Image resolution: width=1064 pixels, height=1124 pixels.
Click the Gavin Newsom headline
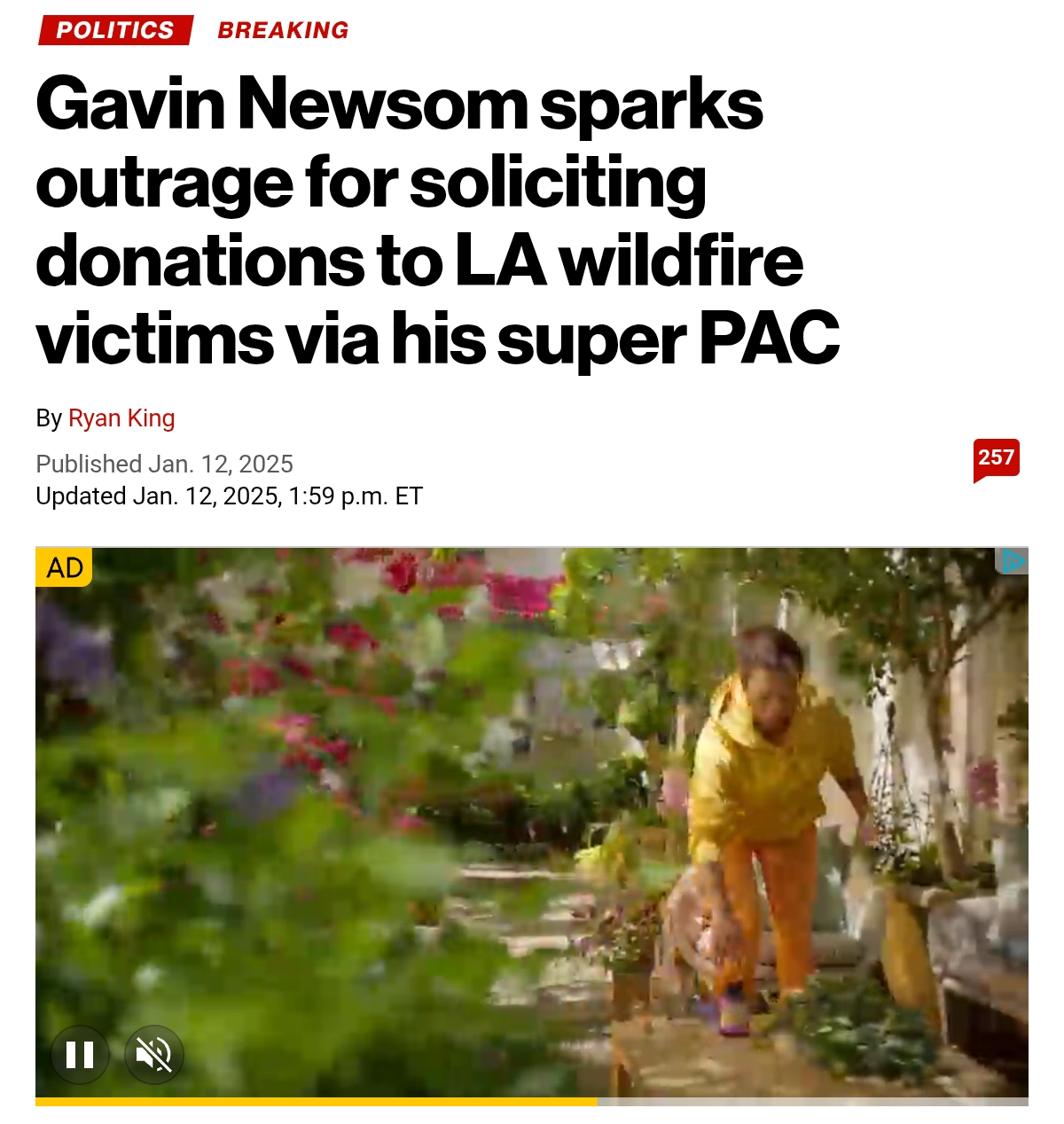pos(438,221)
